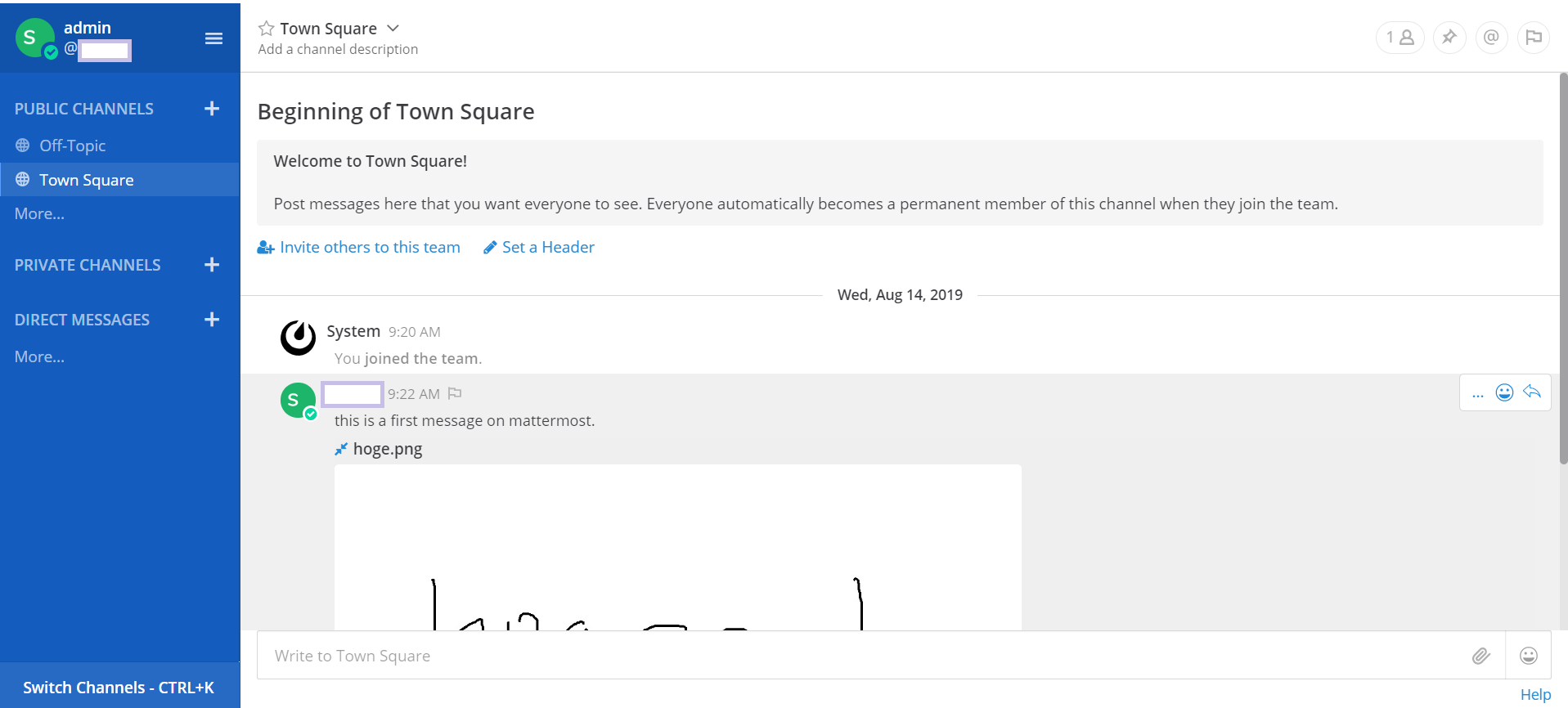Open emoji picker in message box
The image size is (1568, 708).
tap(1528, 656)
